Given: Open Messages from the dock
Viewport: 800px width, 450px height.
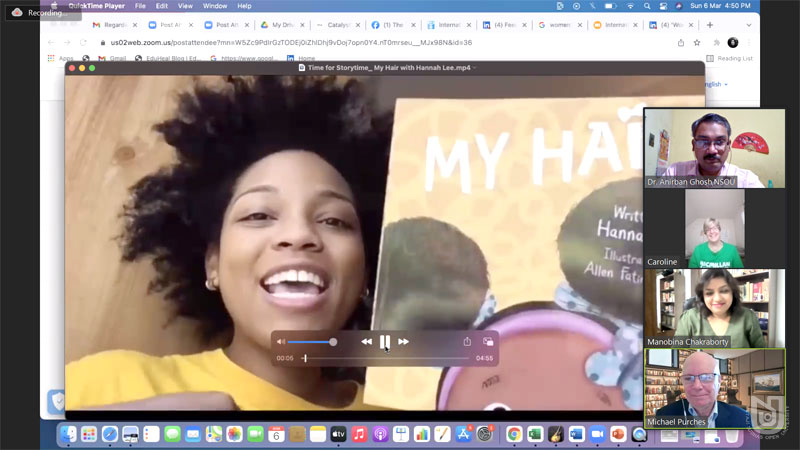Looking at the screenshot, I should coord(172,434).
